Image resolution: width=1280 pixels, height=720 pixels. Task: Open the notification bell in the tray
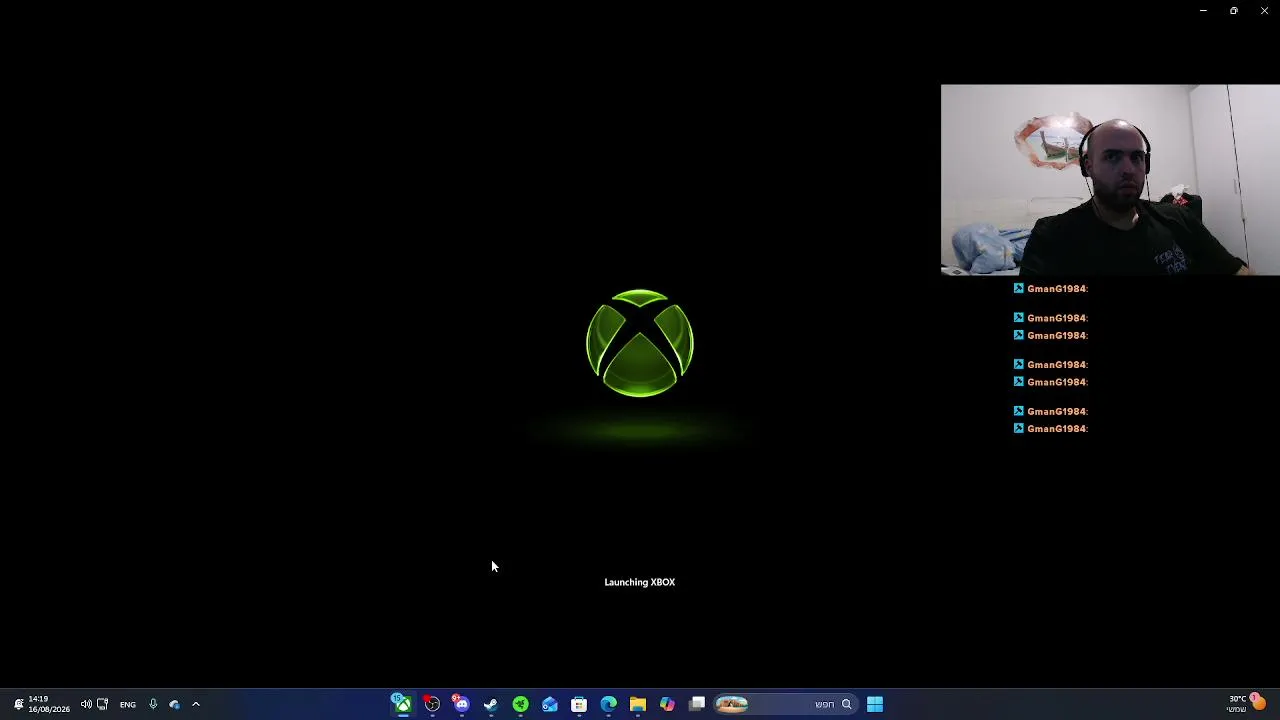pos(18,704)
